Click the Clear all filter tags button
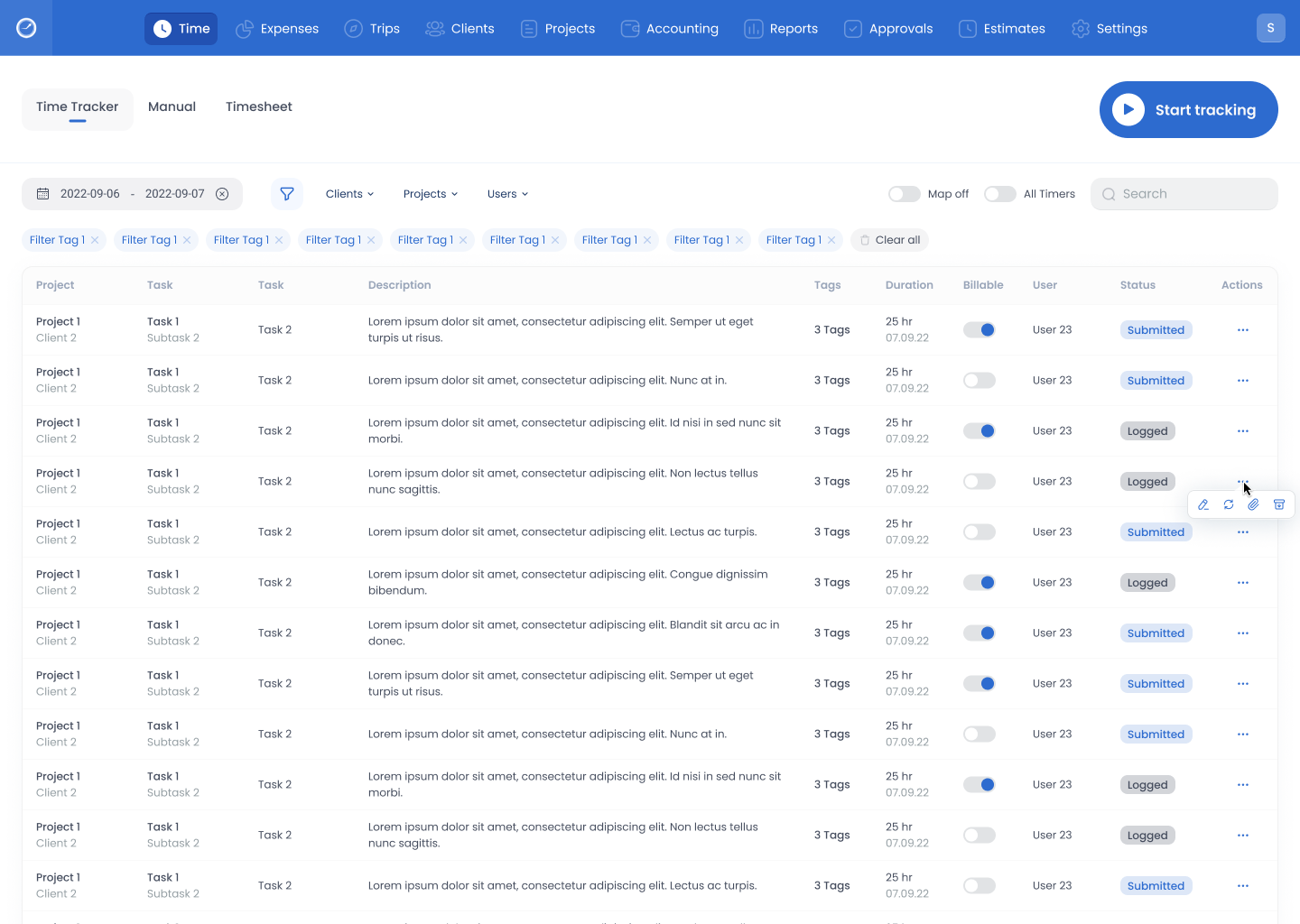Screen dimensions: 1300x924 (x=890, y=240)
